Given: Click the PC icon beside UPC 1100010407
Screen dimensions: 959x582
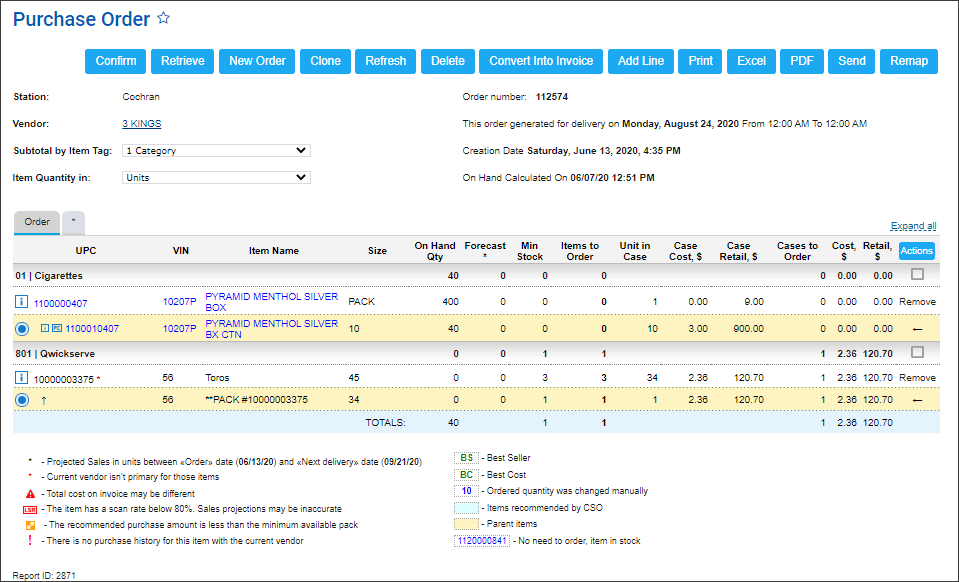Looking at the screenshot, I should click(x=57, y=328).
